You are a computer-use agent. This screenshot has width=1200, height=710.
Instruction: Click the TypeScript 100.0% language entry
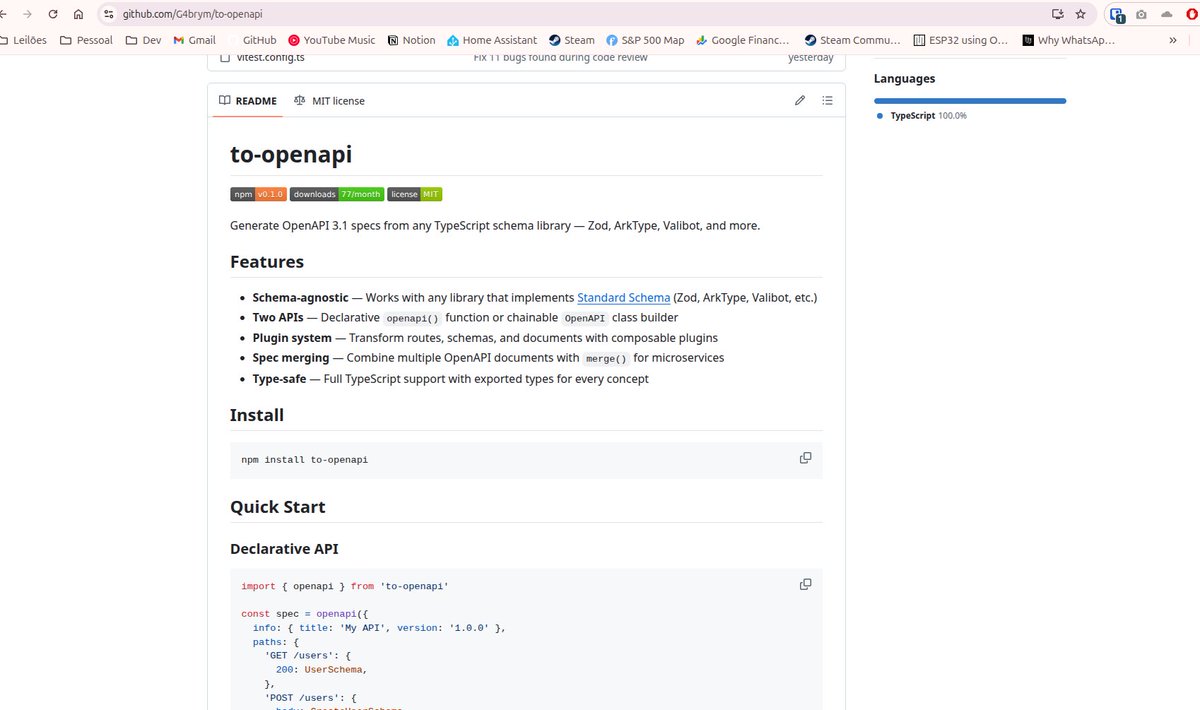(922, 116)
